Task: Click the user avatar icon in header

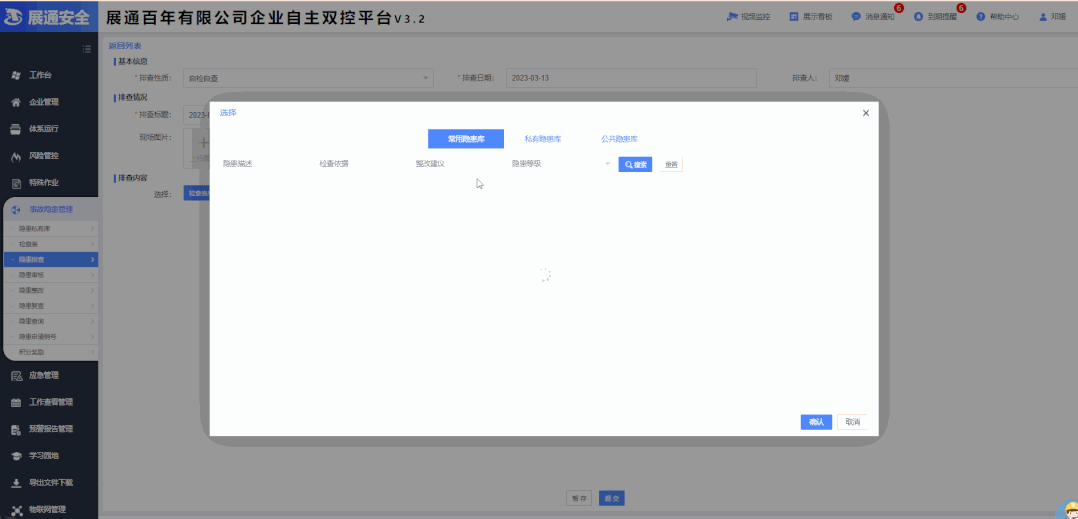Action: point(1043,16)
